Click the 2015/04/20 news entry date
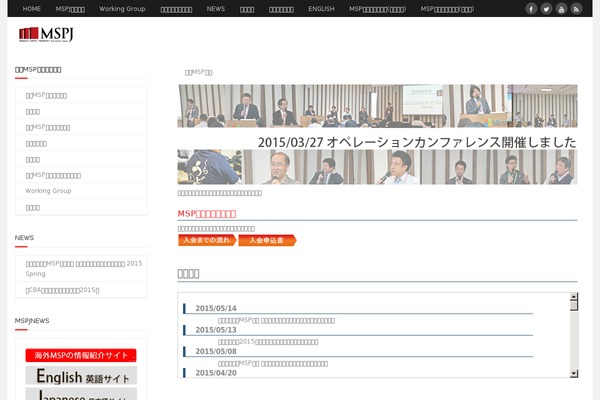Image resolution: width=600 pixels, height=400 pixels. [x=216, y=372]
